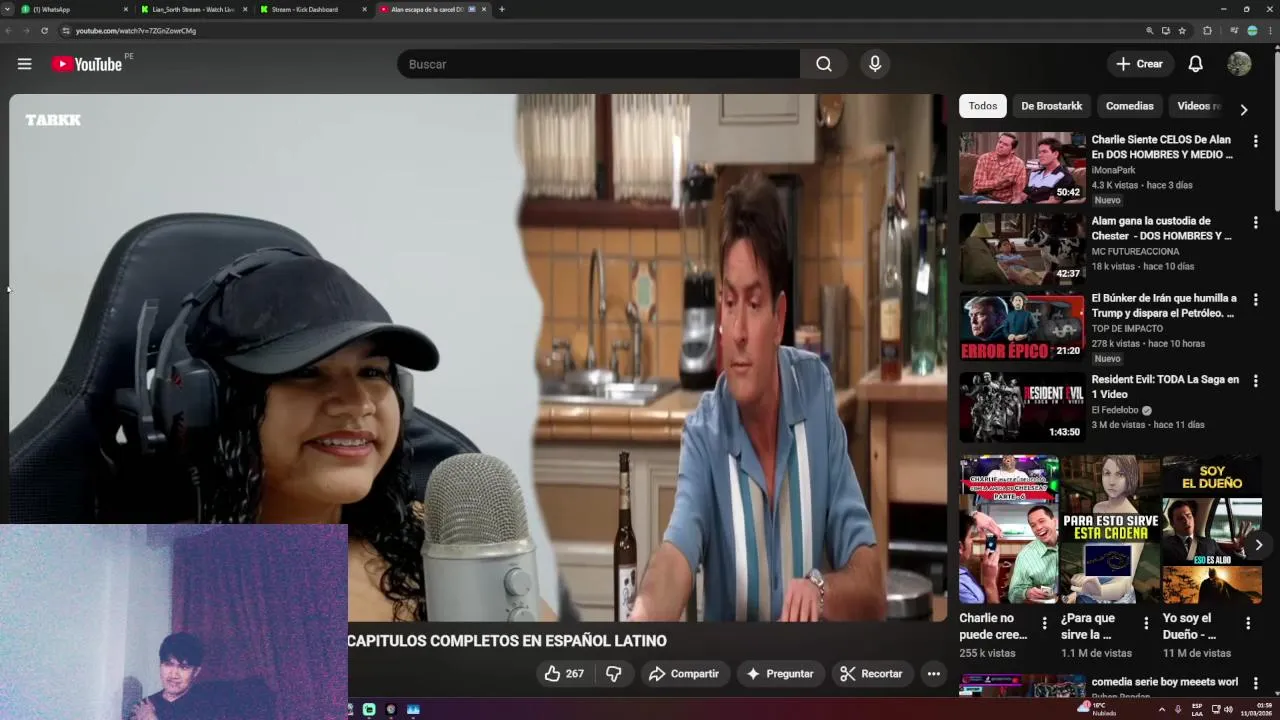The width and height of the screenshot is (1280, 720).
Task: Go to the YouTube home logo
Action: coord(87,64)
